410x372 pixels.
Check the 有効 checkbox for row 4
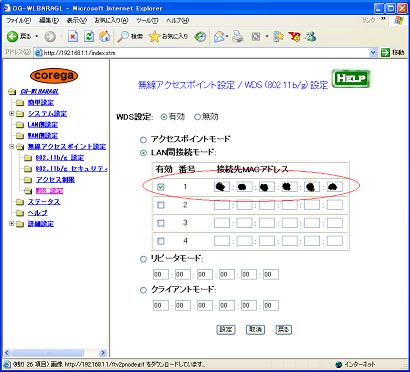[x=161, y=241]
